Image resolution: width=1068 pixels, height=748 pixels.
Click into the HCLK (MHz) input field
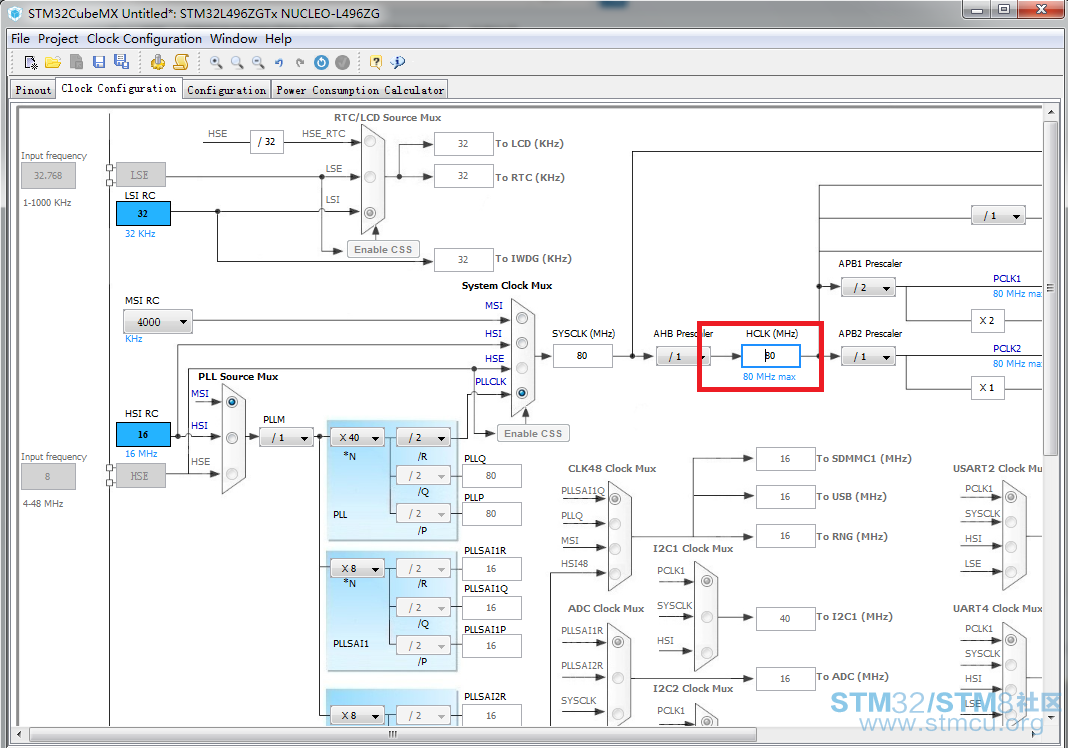click(x=770, y=356)
